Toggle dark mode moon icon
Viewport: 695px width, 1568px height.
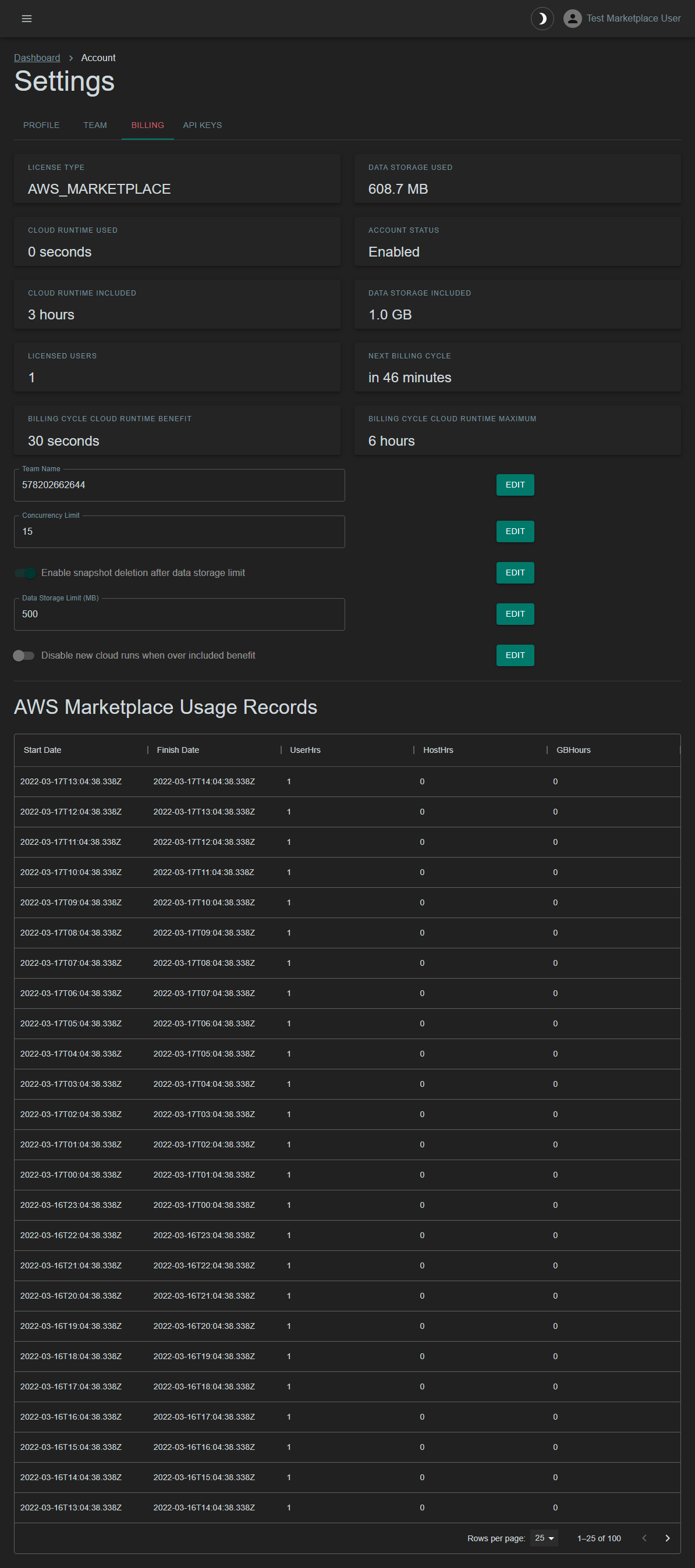(542, 18)
